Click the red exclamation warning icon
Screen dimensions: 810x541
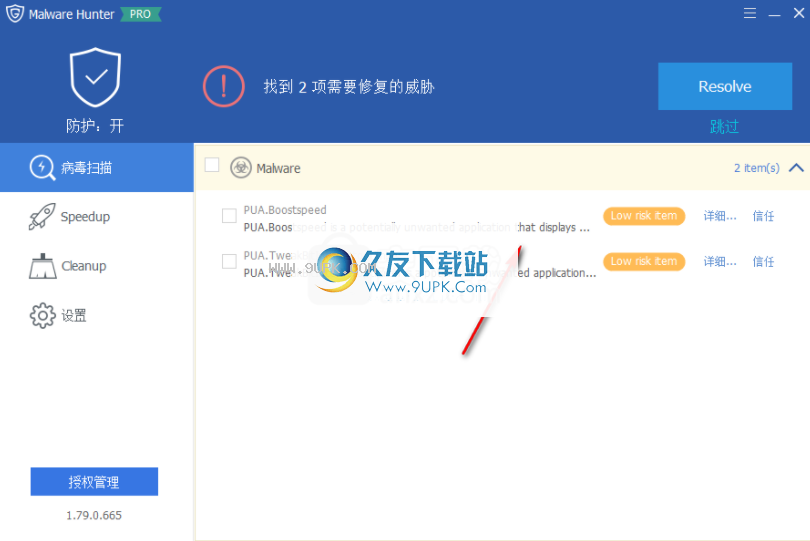[x=224, y=86]
